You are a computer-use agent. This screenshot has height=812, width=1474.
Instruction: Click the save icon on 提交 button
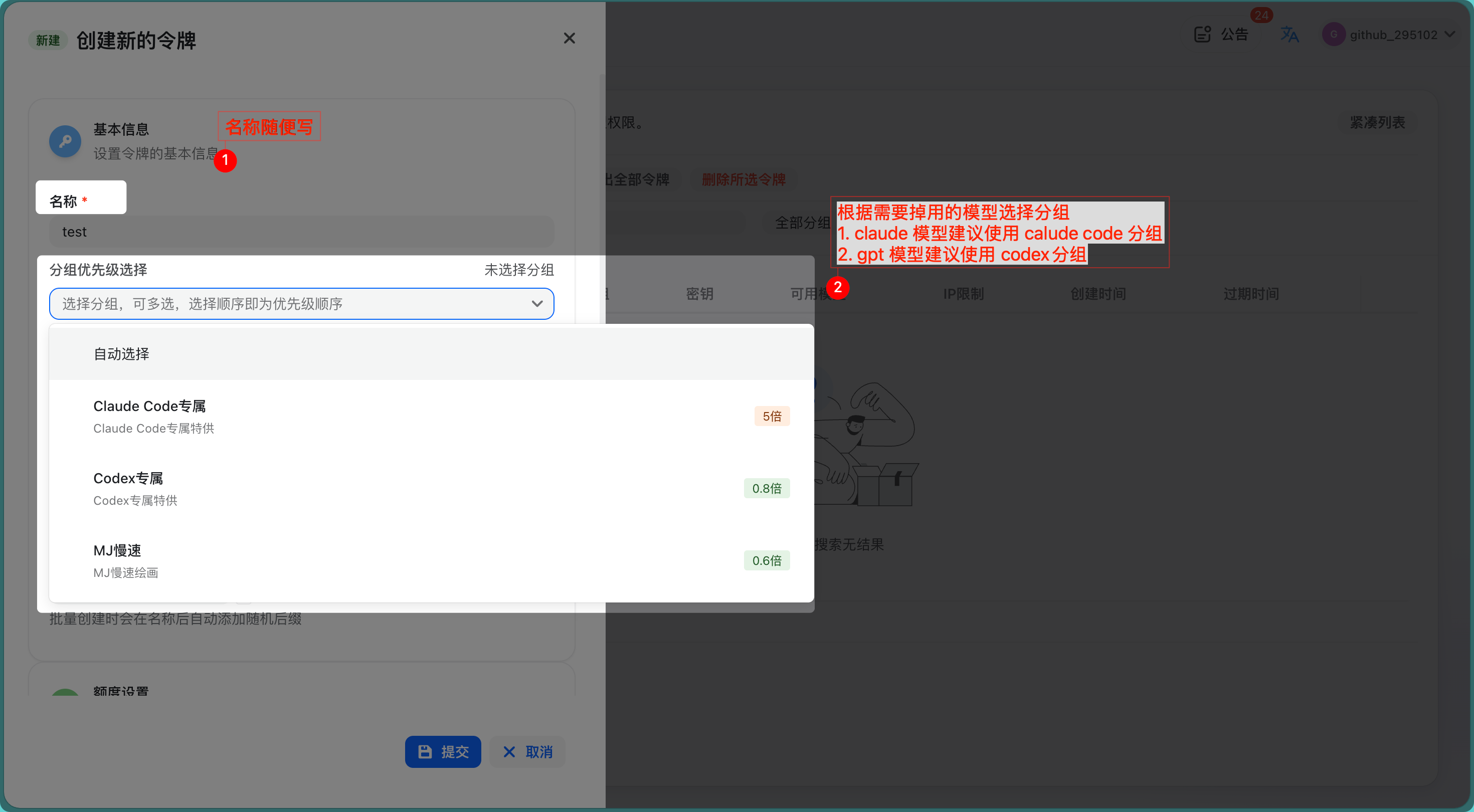pyautogui.click(x=425, y=751)
